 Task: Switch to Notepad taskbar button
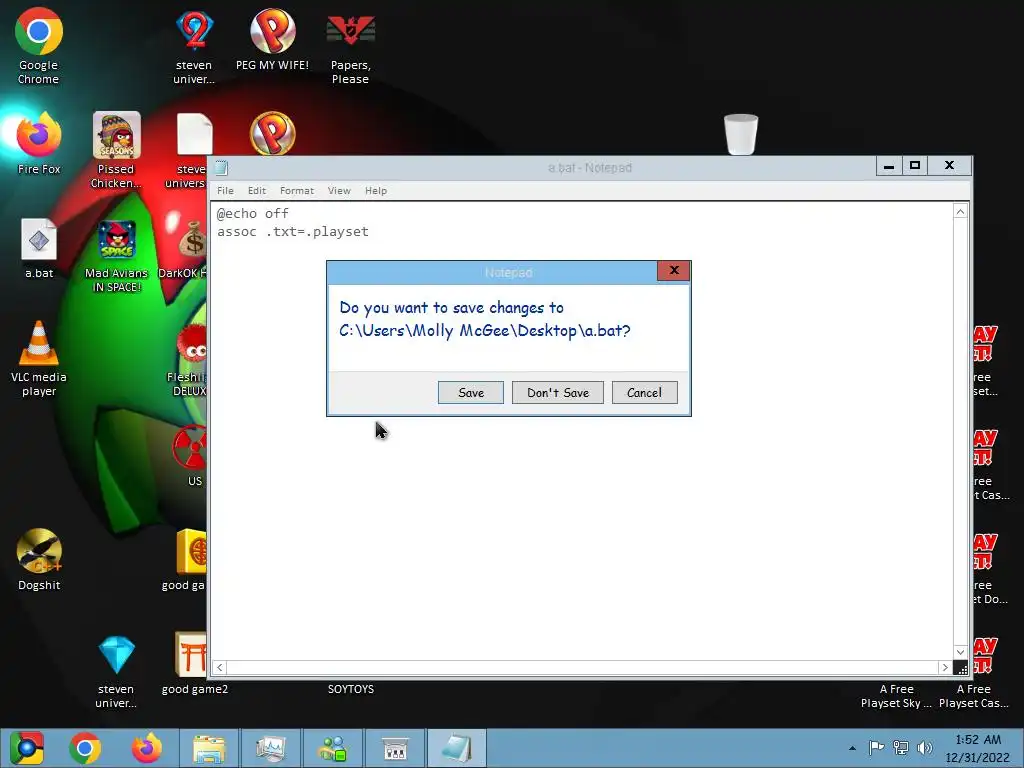pyautogui.click(x=457, y=748)
